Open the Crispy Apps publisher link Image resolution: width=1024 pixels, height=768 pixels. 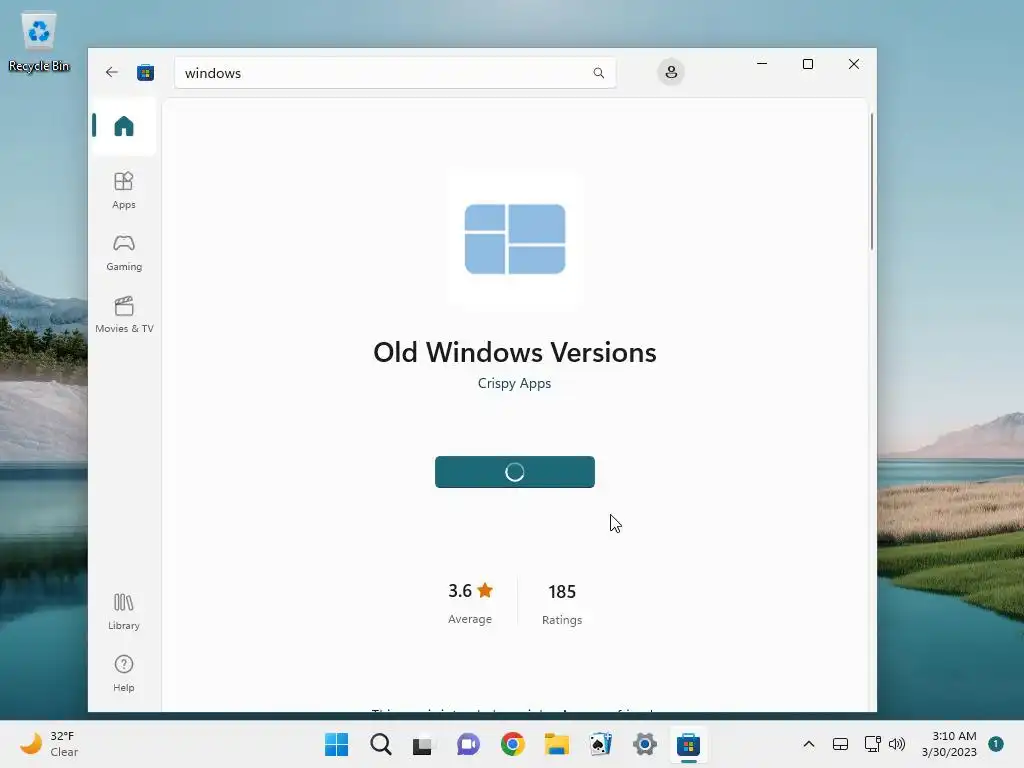[x=514, y=383]
